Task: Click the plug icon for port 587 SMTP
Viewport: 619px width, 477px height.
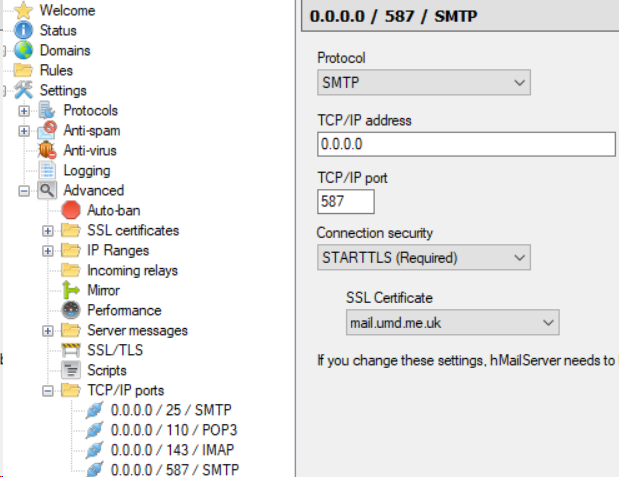Action: click(95, 469)
